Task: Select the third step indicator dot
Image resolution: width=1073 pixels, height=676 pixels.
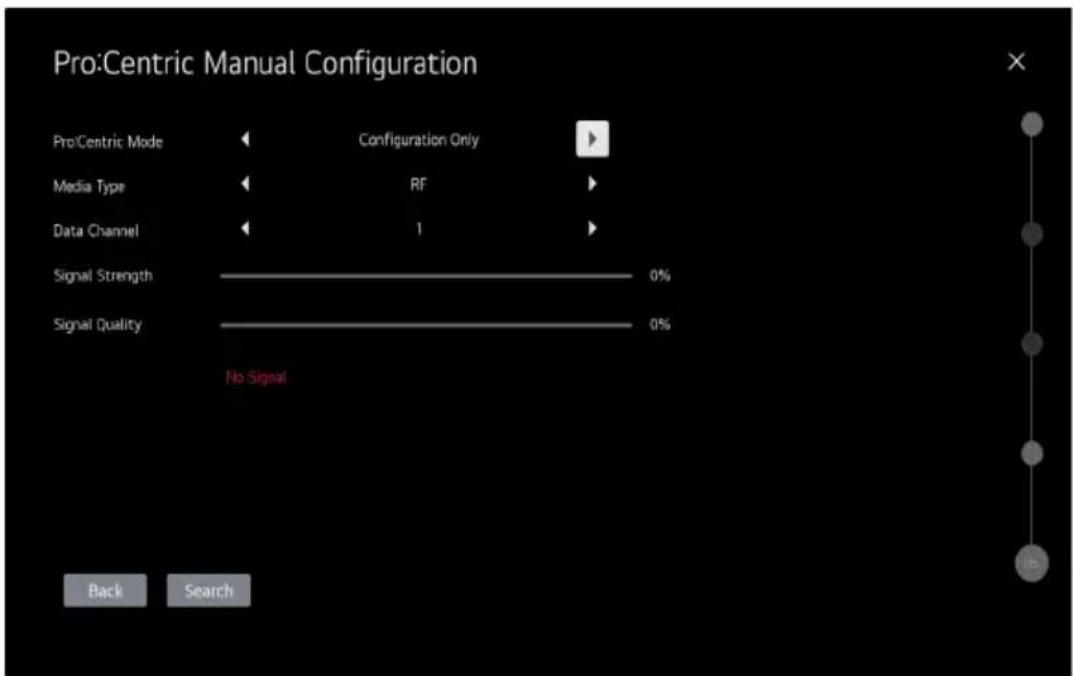Action: (1032, 343)
